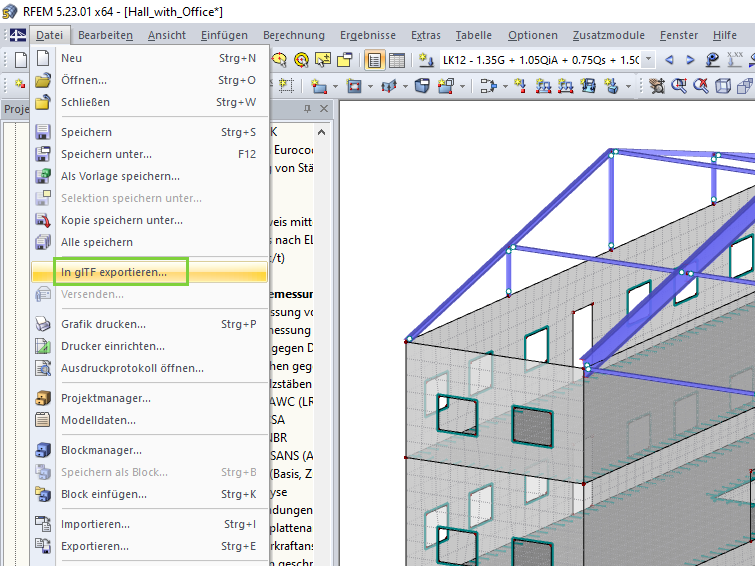Viewport: 755px width, 566px height.
Task: Click the show result values x.xx icon
Action: tap(734, 60)
